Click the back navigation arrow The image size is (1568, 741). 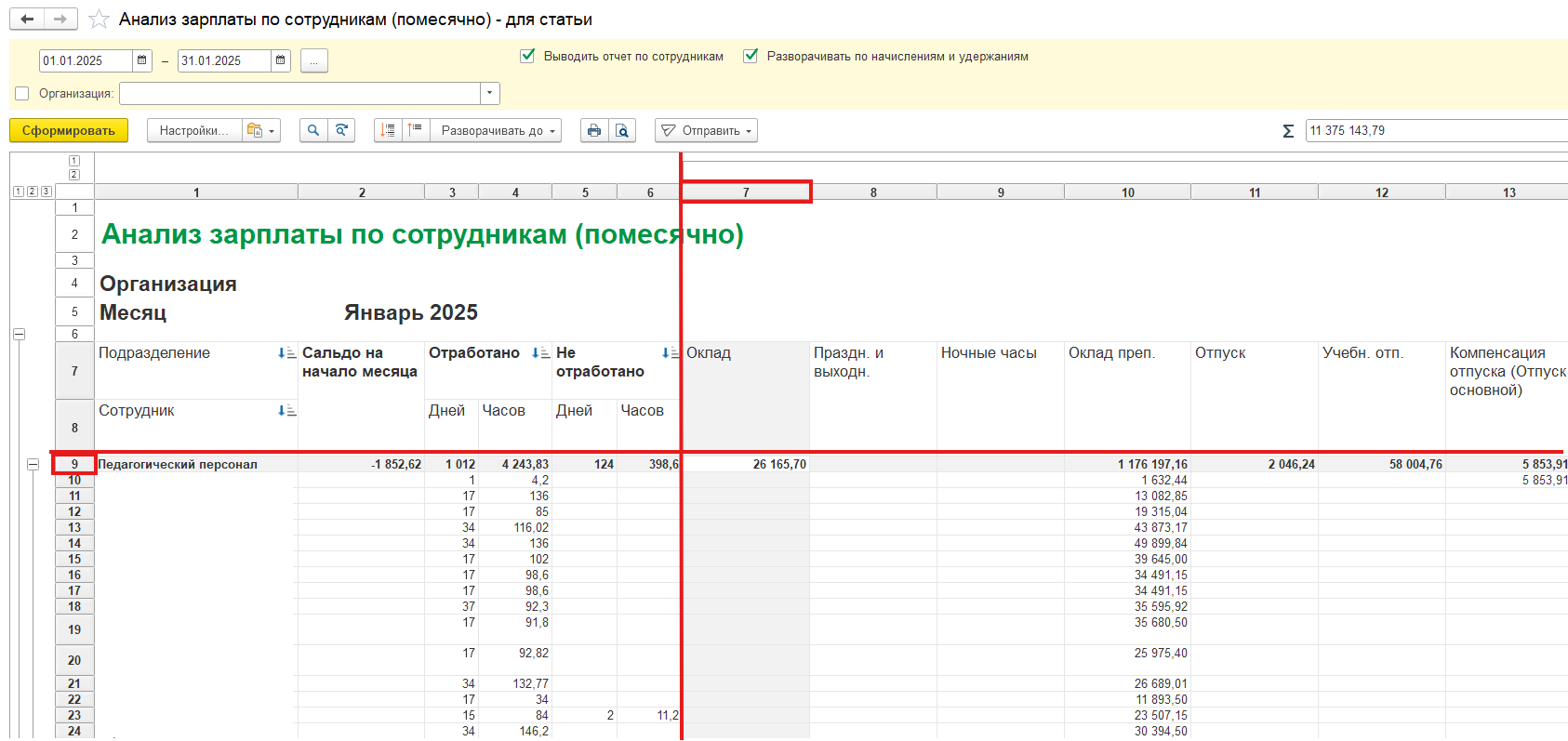point(27,20)
